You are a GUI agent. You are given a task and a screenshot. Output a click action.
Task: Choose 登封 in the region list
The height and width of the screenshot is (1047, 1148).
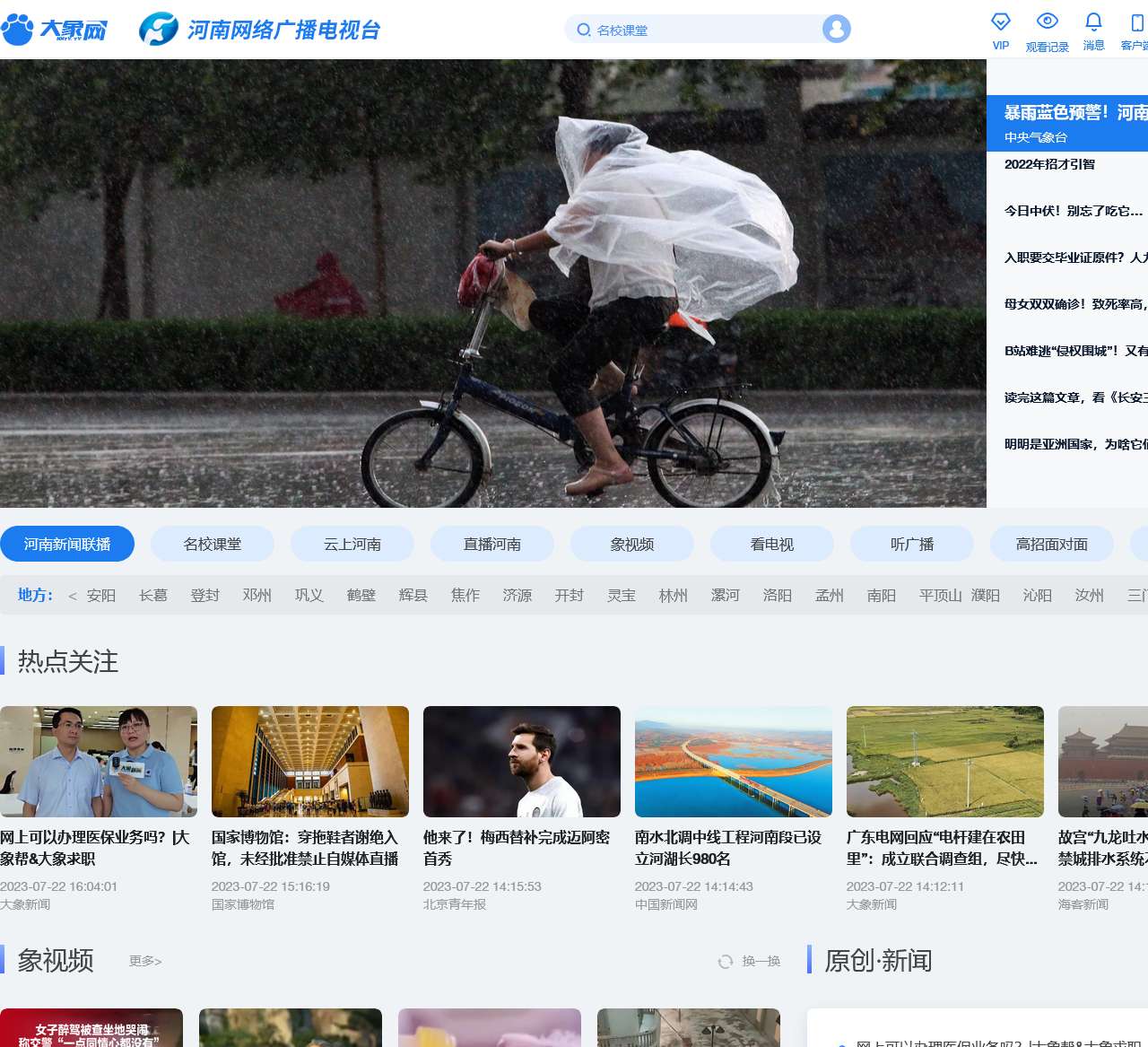click(x=205, y=596)
